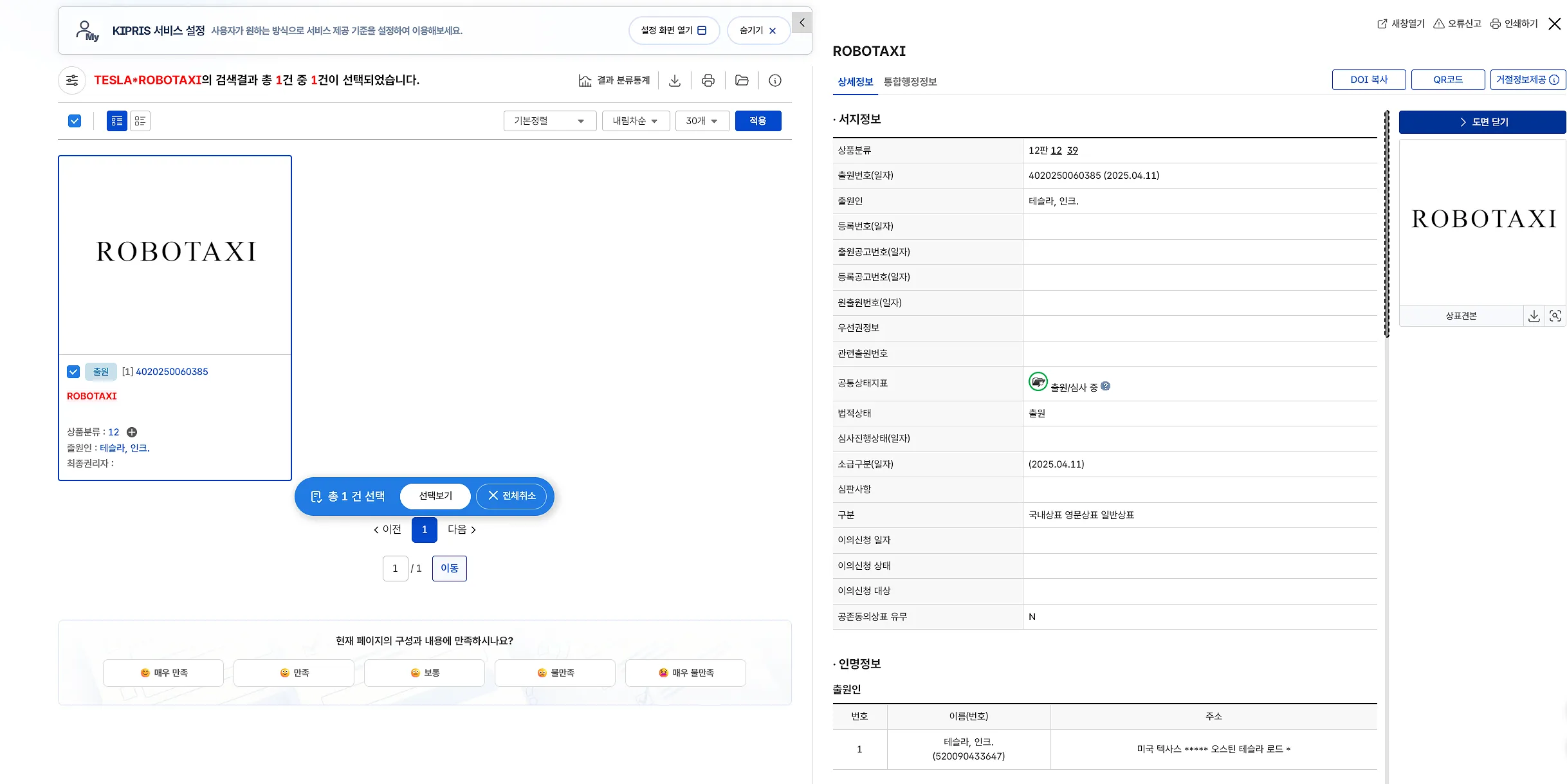Run image search on trademark sample
Image resolution: width=1567 pixels, height=784 pixels.
[1555, 316]
